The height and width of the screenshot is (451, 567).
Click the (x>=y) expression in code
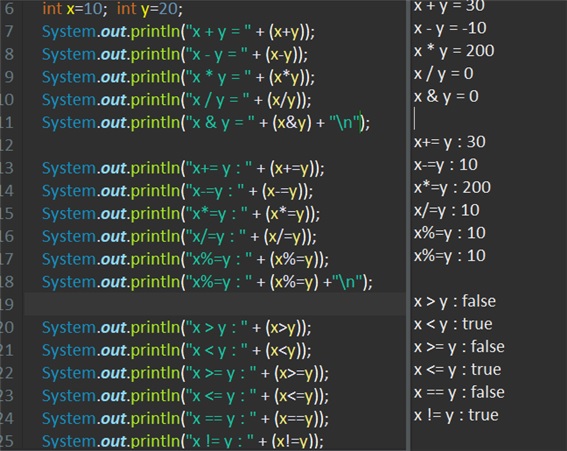299,374
